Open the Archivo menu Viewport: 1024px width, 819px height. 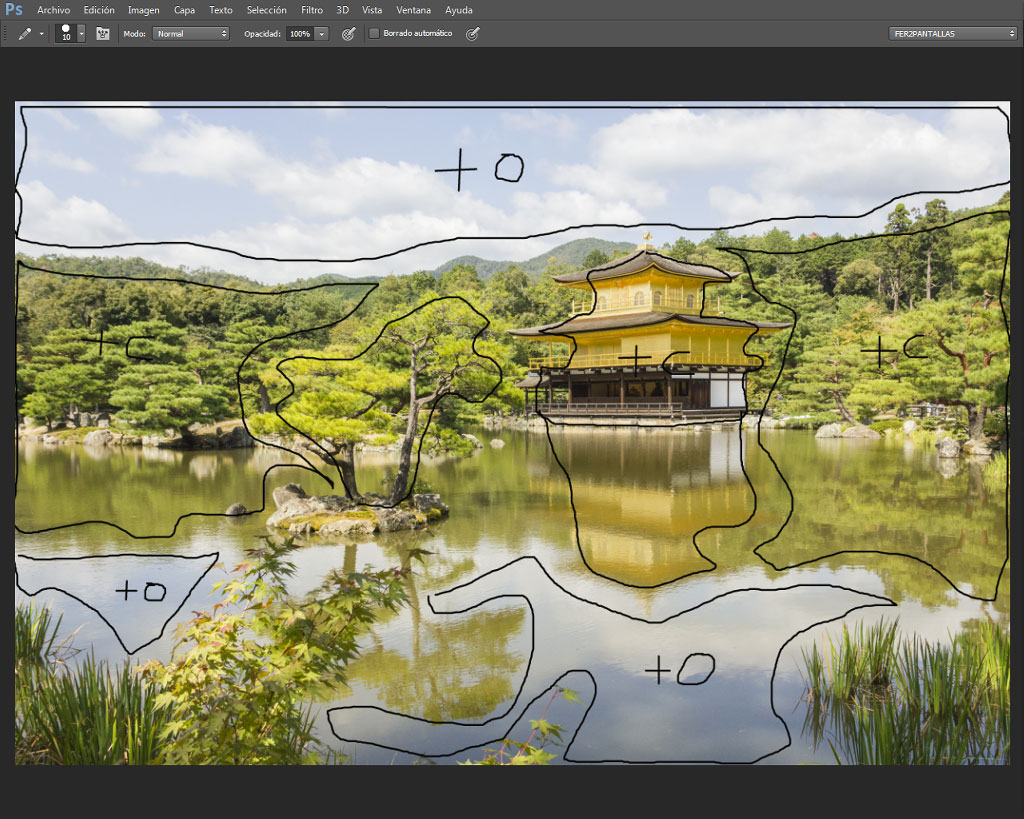coord(54,10)
